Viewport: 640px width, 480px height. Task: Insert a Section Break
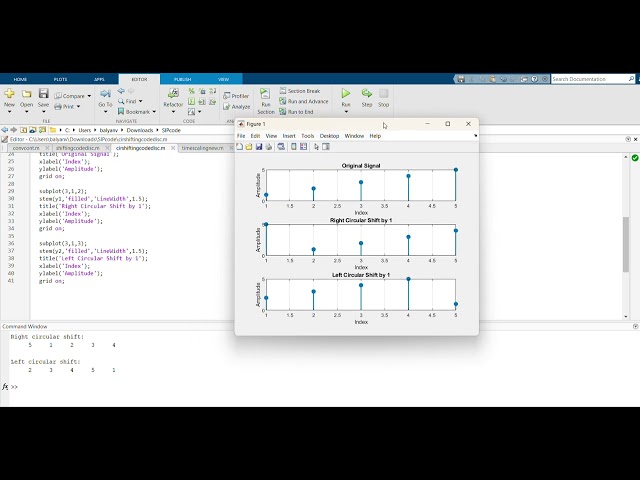click(300, 91)
